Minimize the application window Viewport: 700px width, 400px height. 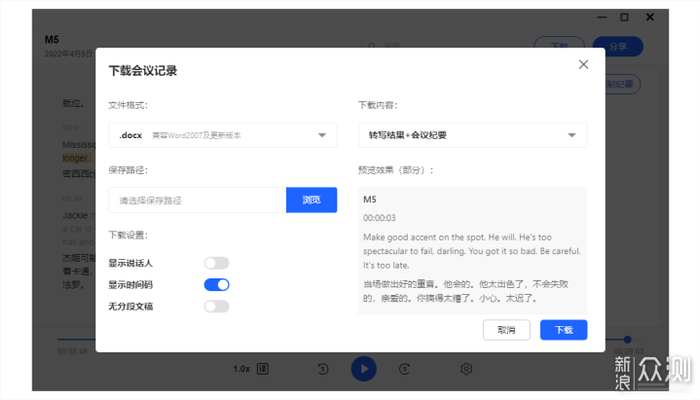602,17
